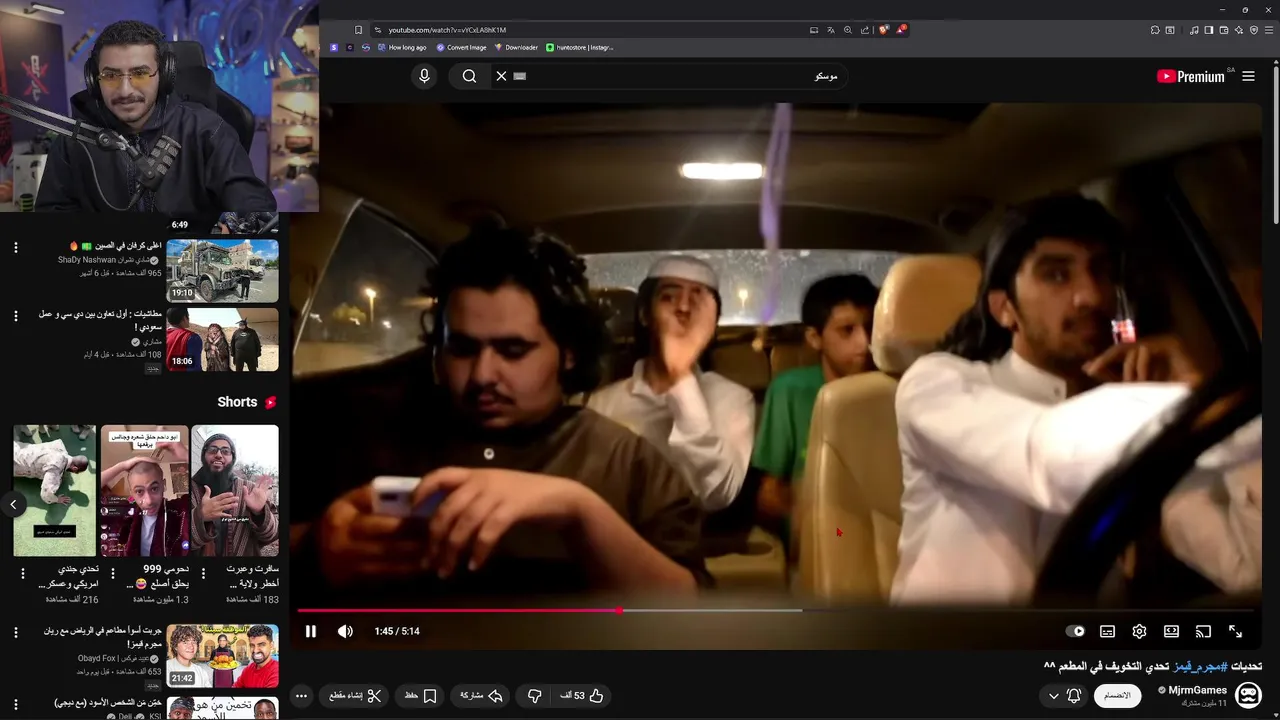
Task: Open the browser main menu hamburger
Action: point(1269,30)
